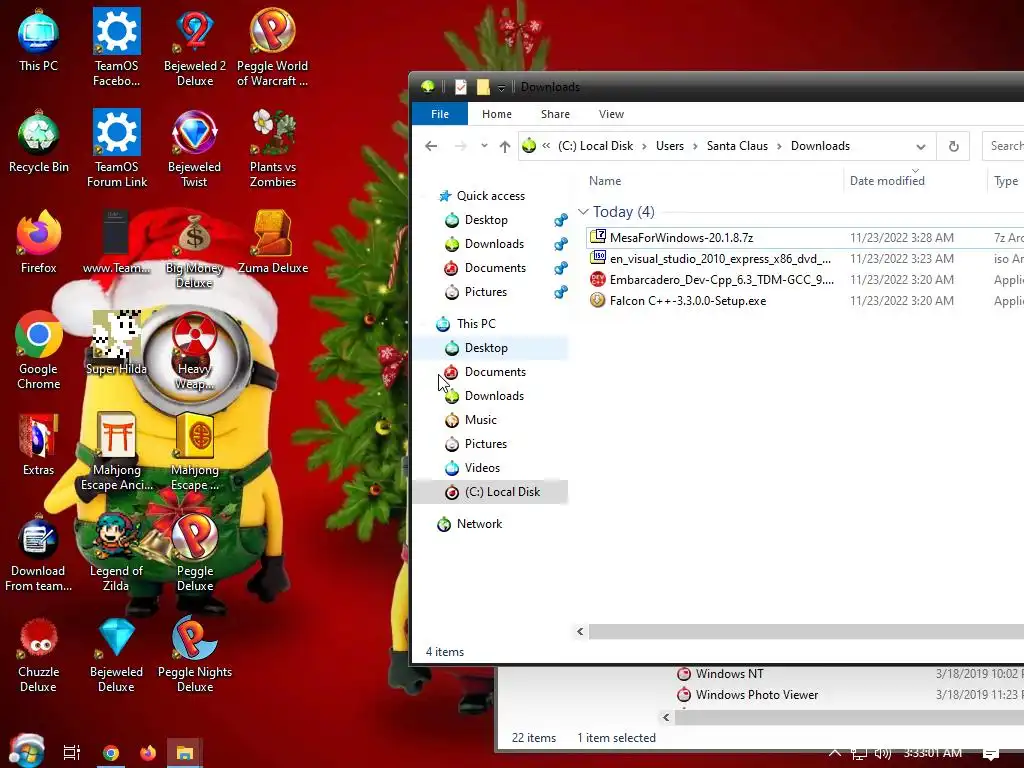The width and height of the screenshot is (1024, 768).
Task: Open recent locations dropdown arrow
Action: [x=484, y=146]
